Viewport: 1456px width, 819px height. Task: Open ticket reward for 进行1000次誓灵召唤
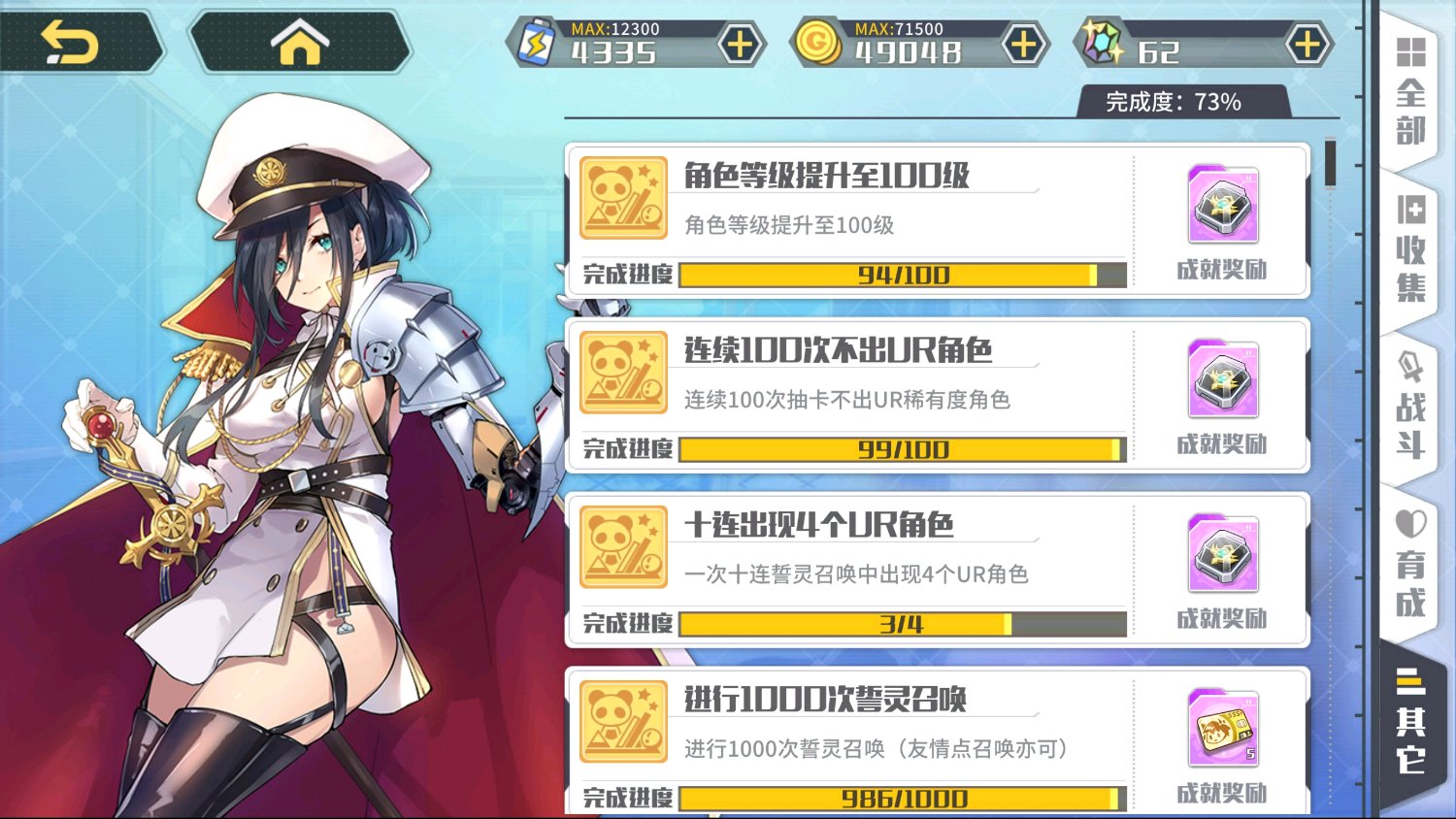(1223, 729)
